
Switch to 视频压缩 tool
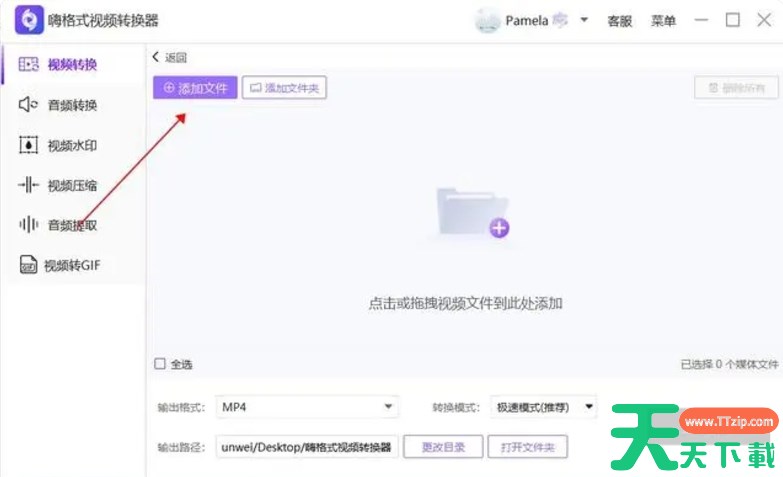60,185
